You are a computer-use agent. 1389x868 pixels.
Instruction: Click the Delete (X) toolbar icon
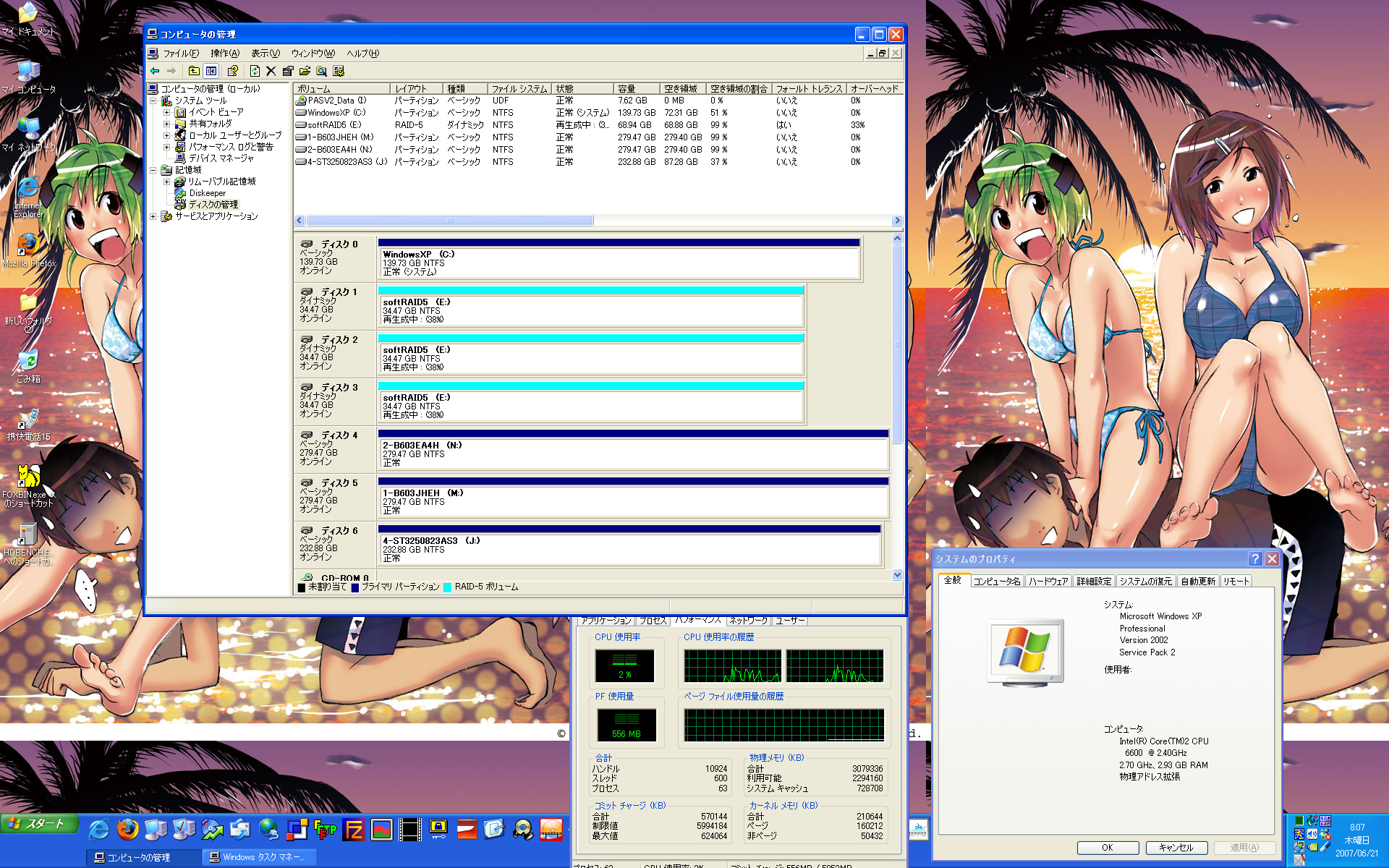pyautogui.click(x=271, y=71)
